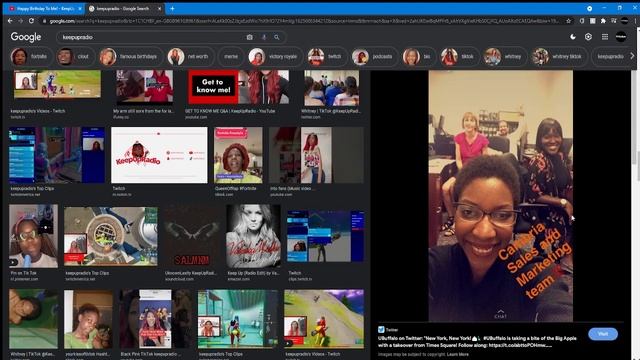Open the extensions puzzle icon
640x360 pixels.
[x=603, y=21]
